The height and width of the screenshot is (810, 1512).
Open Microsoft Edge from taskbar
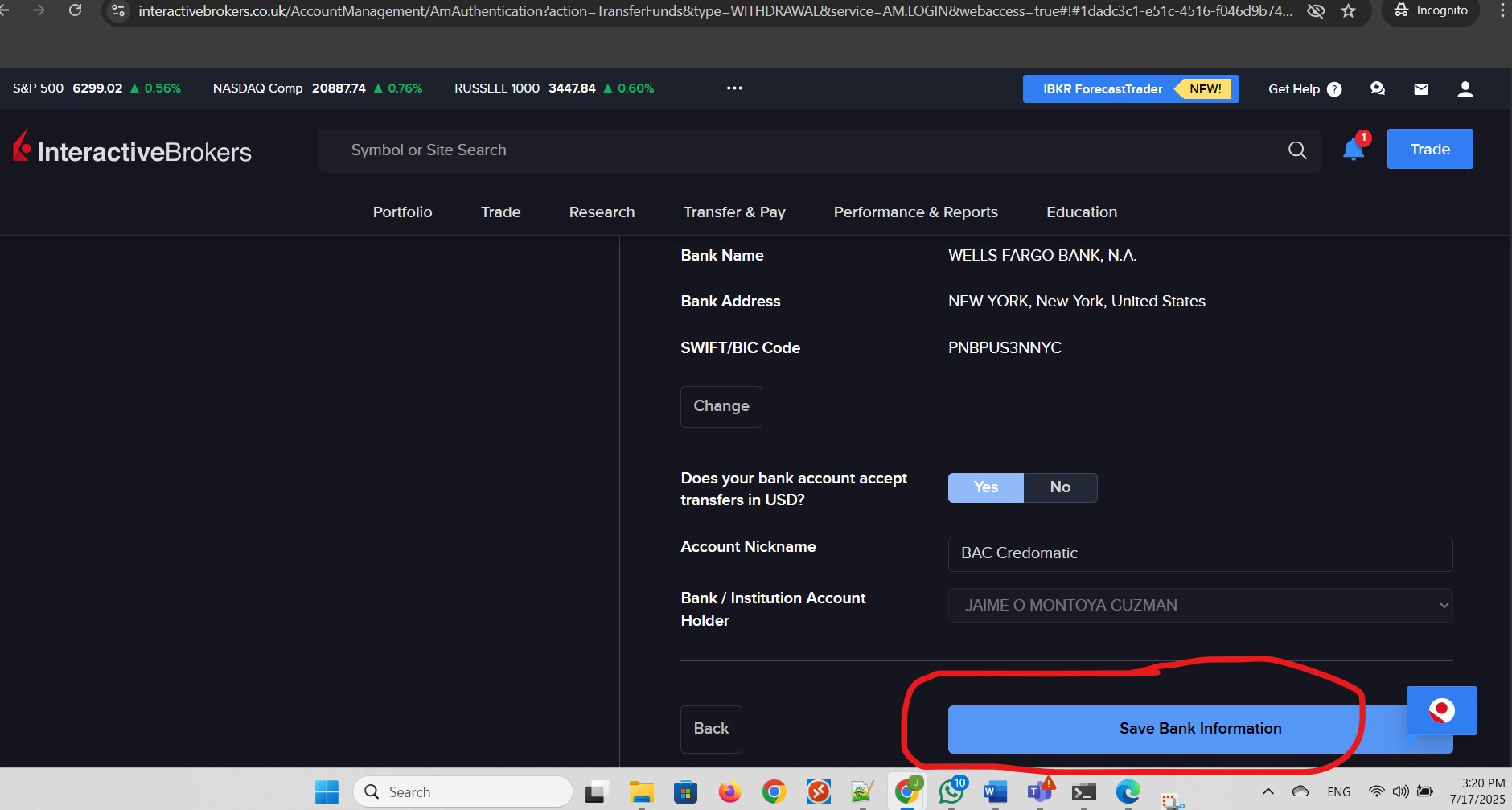tap(1128, 792)
